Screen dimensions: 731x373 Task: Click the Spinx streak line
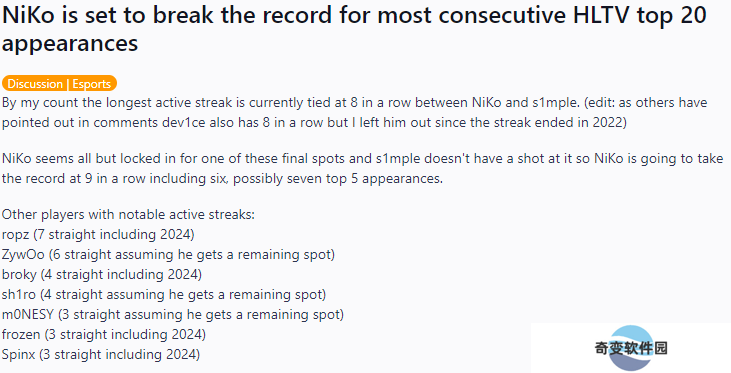click(x=101, y=355)
